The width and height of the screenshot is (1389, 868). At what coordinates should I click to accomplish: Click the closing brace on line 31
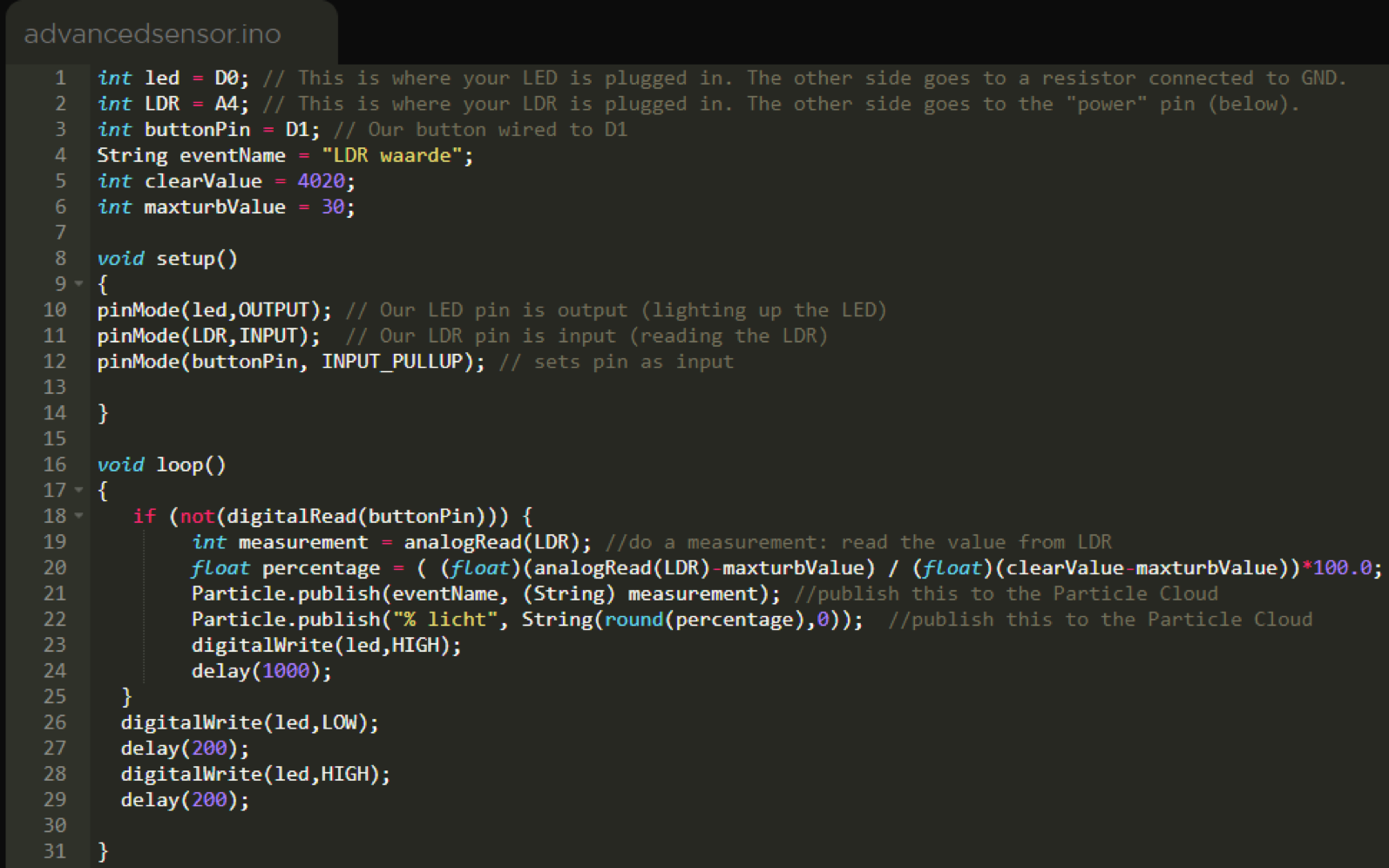point(103,851)
